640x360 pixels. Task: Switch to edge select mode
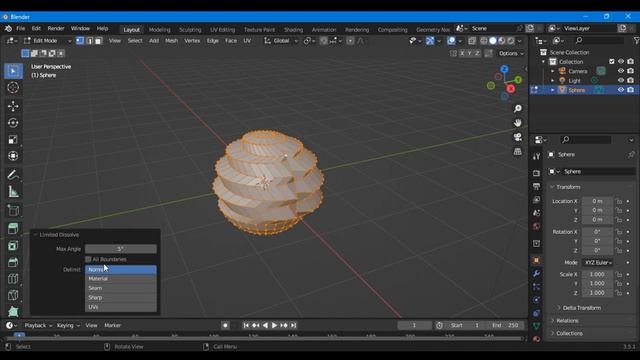click(89, 41)
